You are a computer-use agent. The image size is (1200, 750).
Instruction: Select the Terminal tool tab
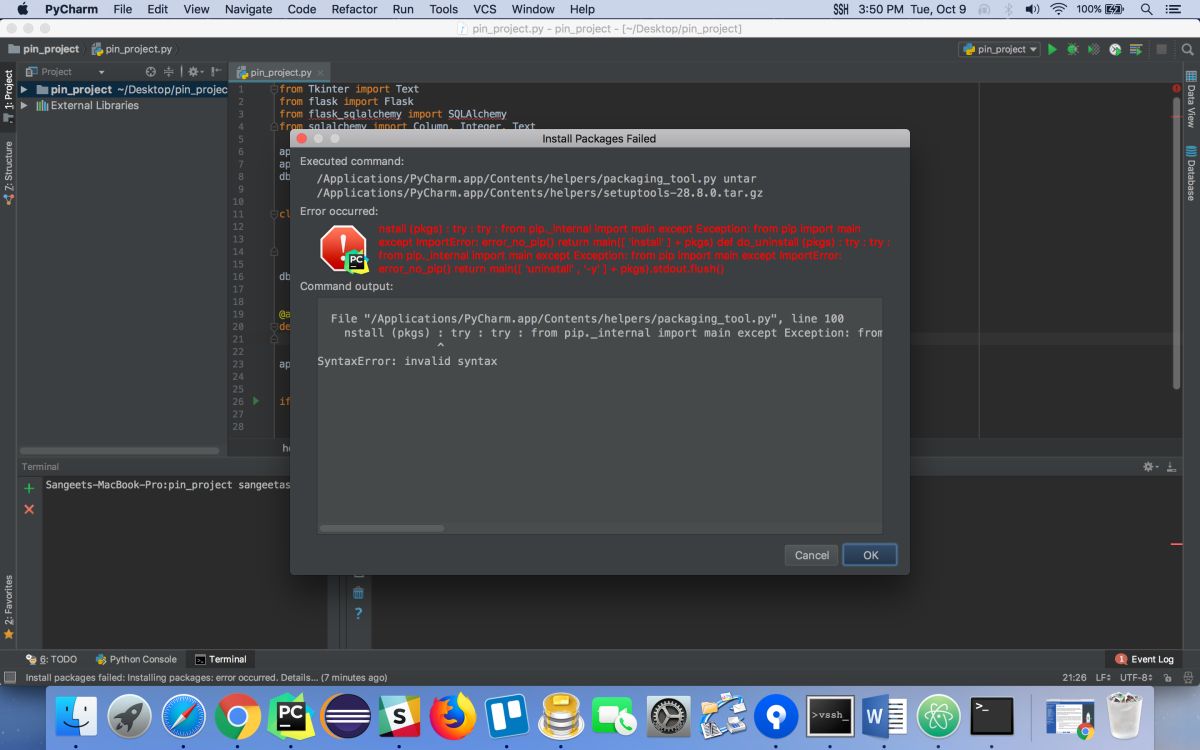pyautogui.click(x=220, y=659)
